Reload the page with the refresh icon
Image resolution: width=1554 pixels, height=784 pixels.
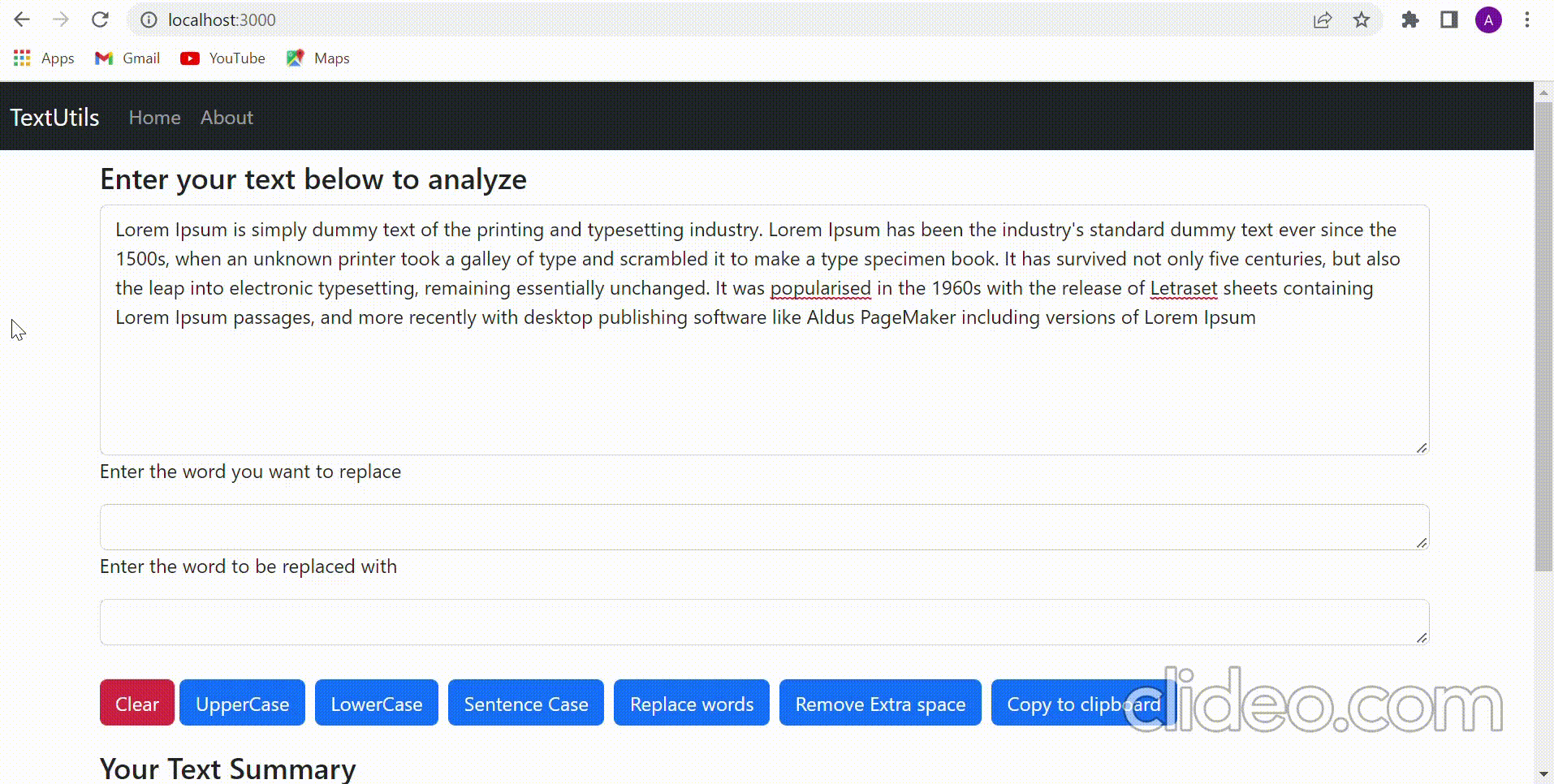coord(100,19)
